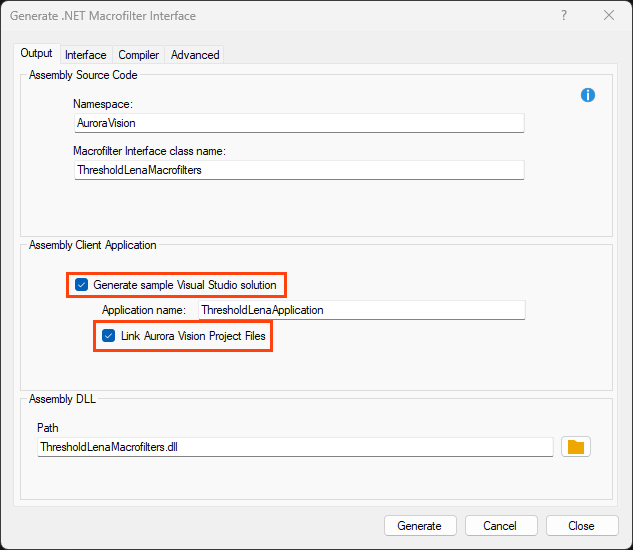The image size is (633, 550).
Task: Click the Application name text field
Action: tap(360, 310)
